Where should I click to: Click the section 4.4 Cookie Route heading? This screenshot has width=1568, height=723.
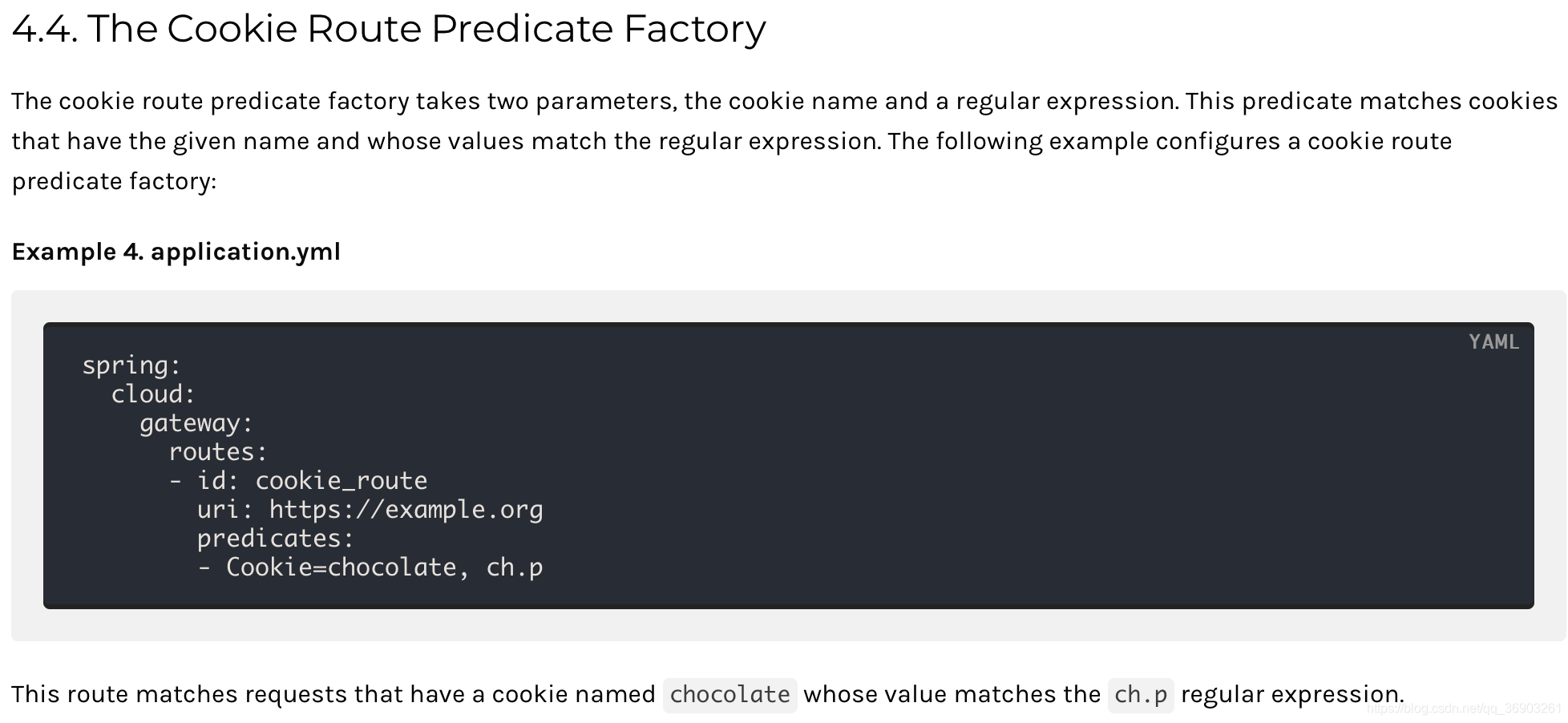tap(389, 29)
